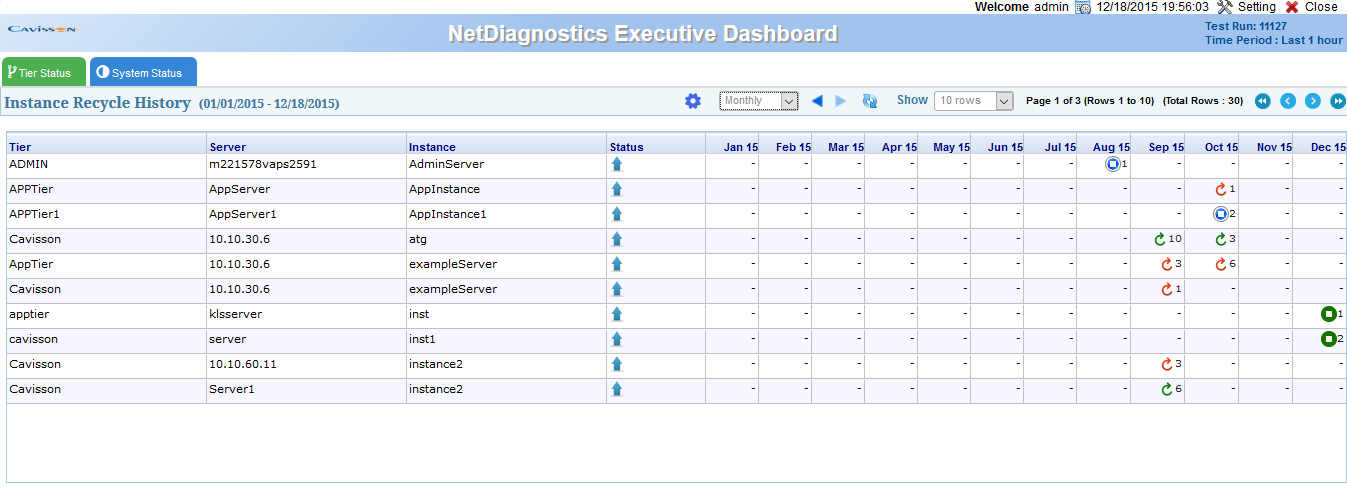Click AdminServer stop icon in Aug 15
Screen dimensions: 1347x491
point(1112,164)
